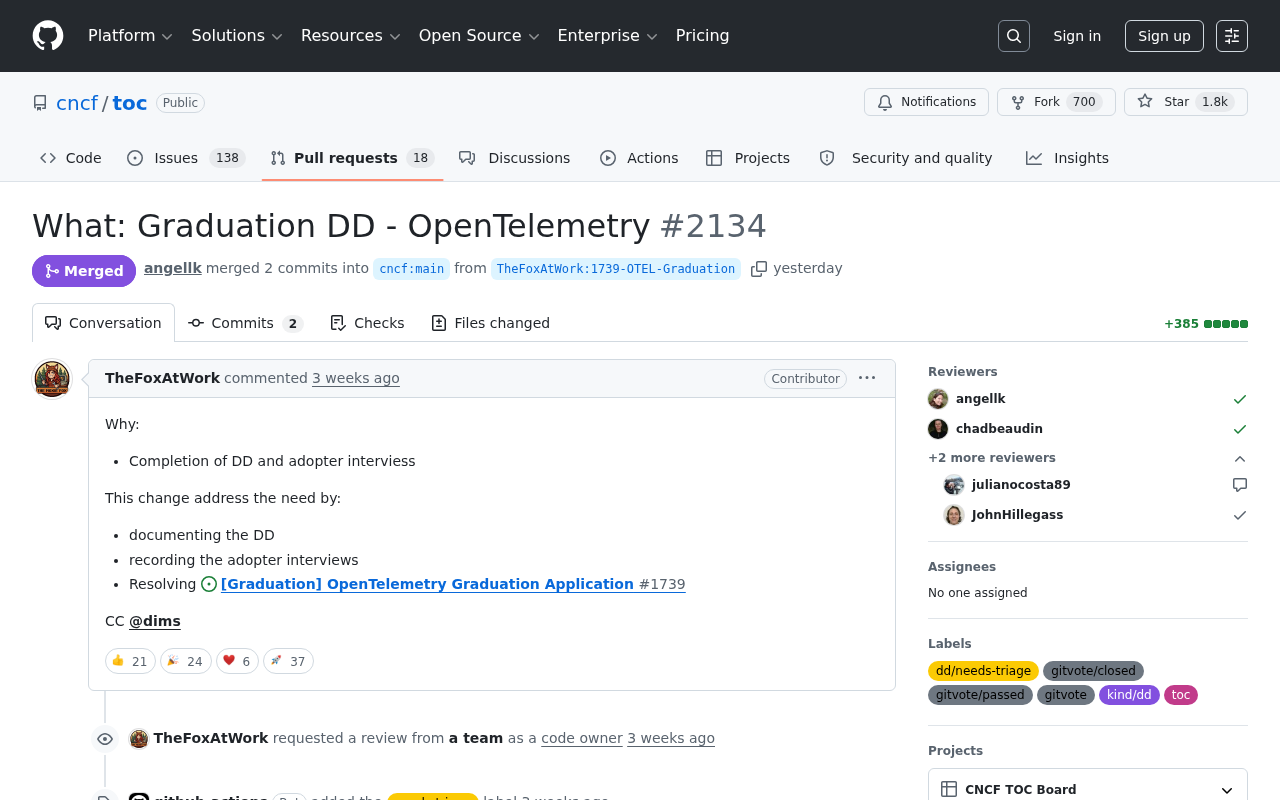Toggle party popper reaction with 24

click(186, 661)
